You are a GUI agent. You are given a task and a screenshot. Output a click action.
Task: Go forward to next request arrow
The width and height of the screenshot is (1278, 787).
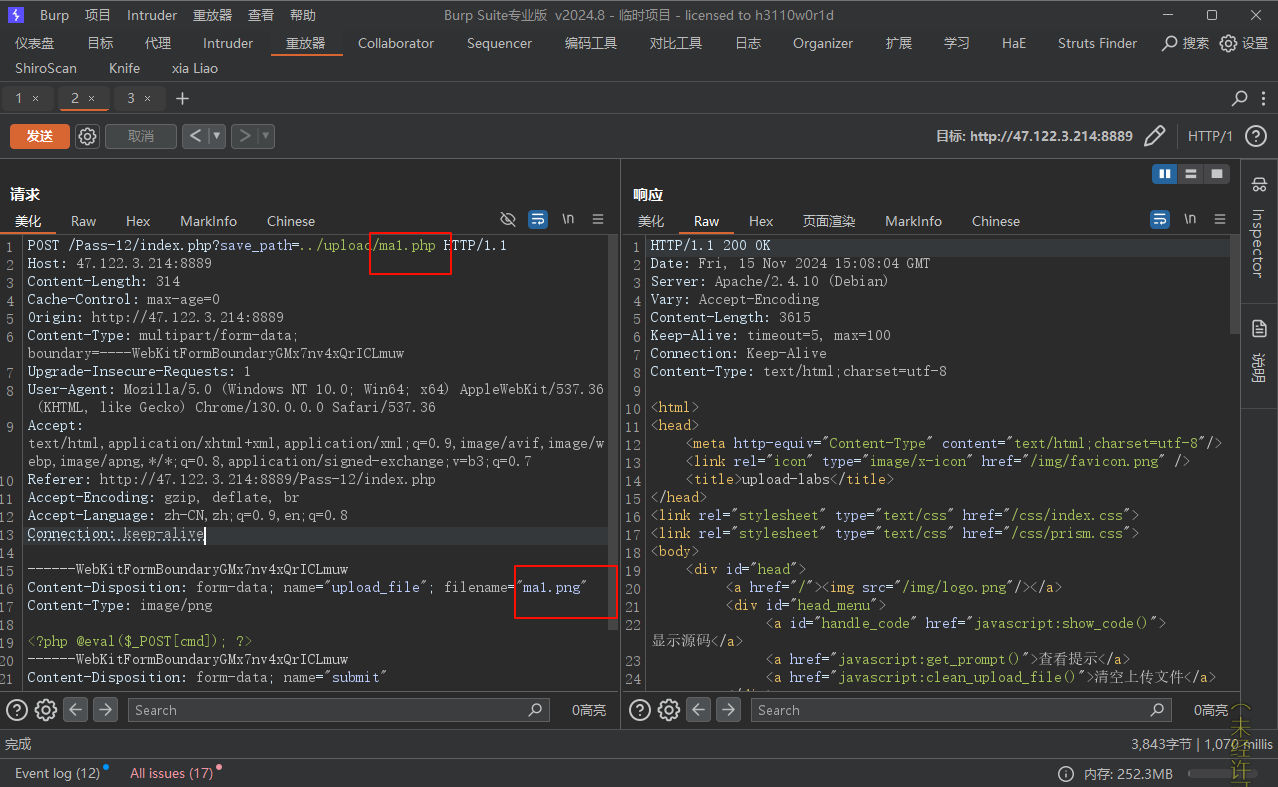(244, 136)
